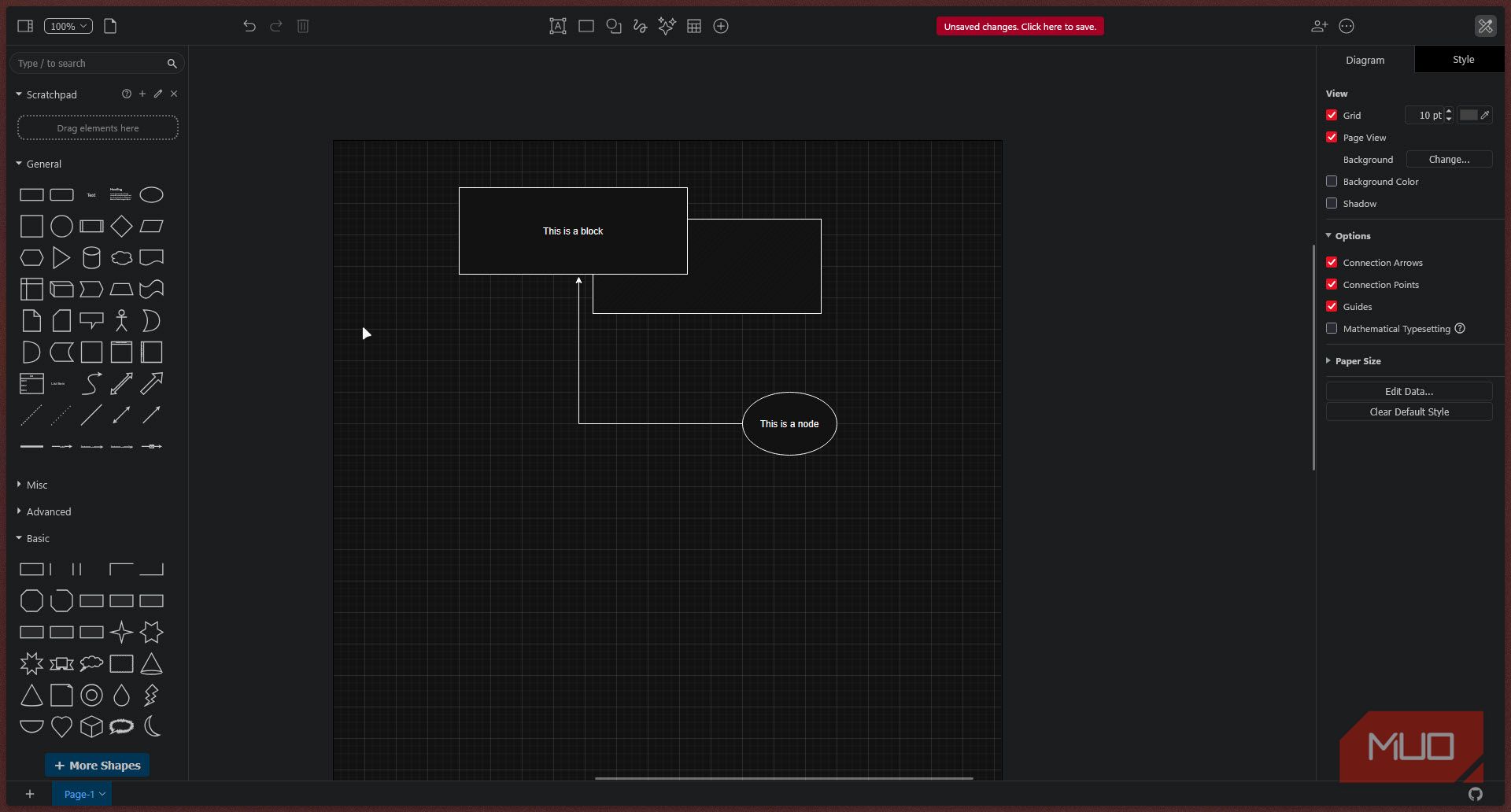Viewport: 1511px width, 812px height.
Task: Uncheck the Guides checkbox
Action: click(x=1332, y=306)
